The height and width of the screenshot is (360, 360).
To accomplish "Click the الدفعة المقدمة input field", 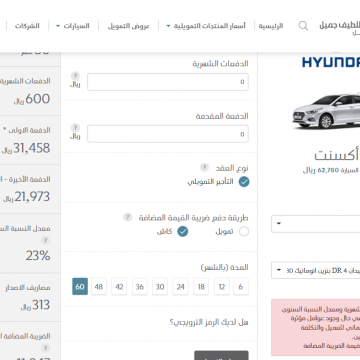I will [x=168, y=134].
